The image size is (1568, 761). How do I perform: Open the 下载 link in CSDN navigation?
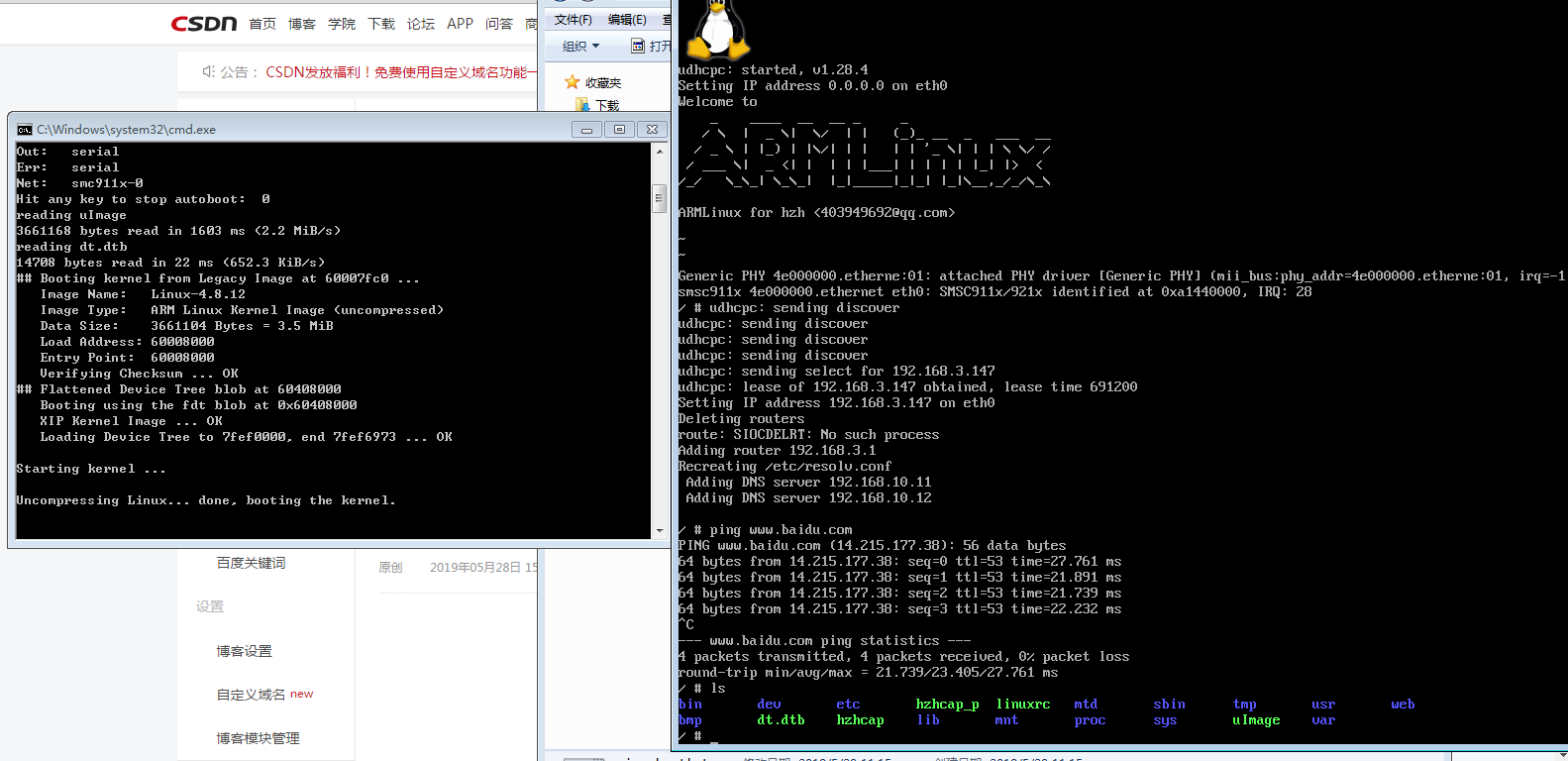pyautogui.click(x=381, y=24)
